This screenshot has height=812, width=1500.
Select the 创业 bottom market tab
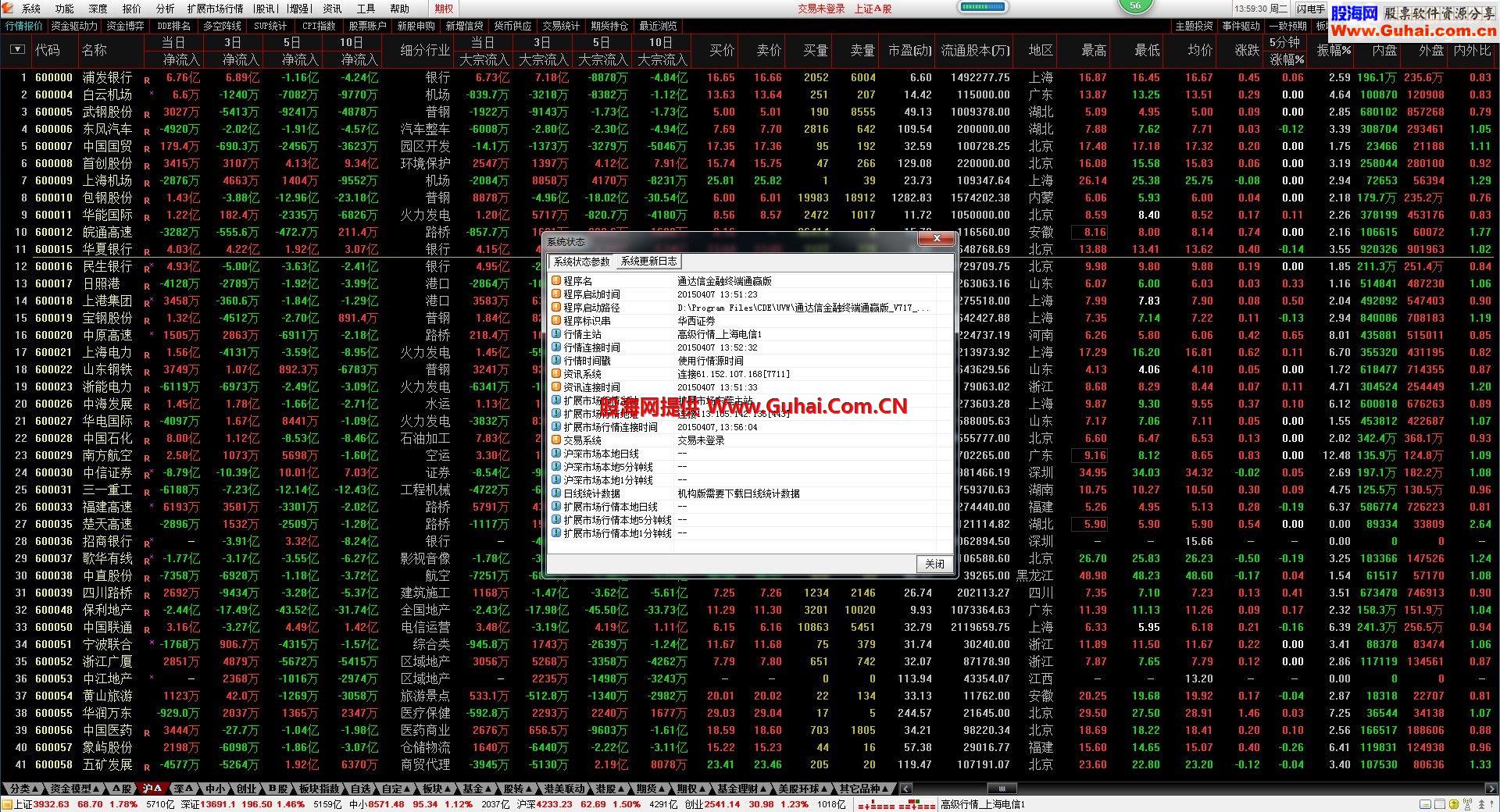pos(246,789)
